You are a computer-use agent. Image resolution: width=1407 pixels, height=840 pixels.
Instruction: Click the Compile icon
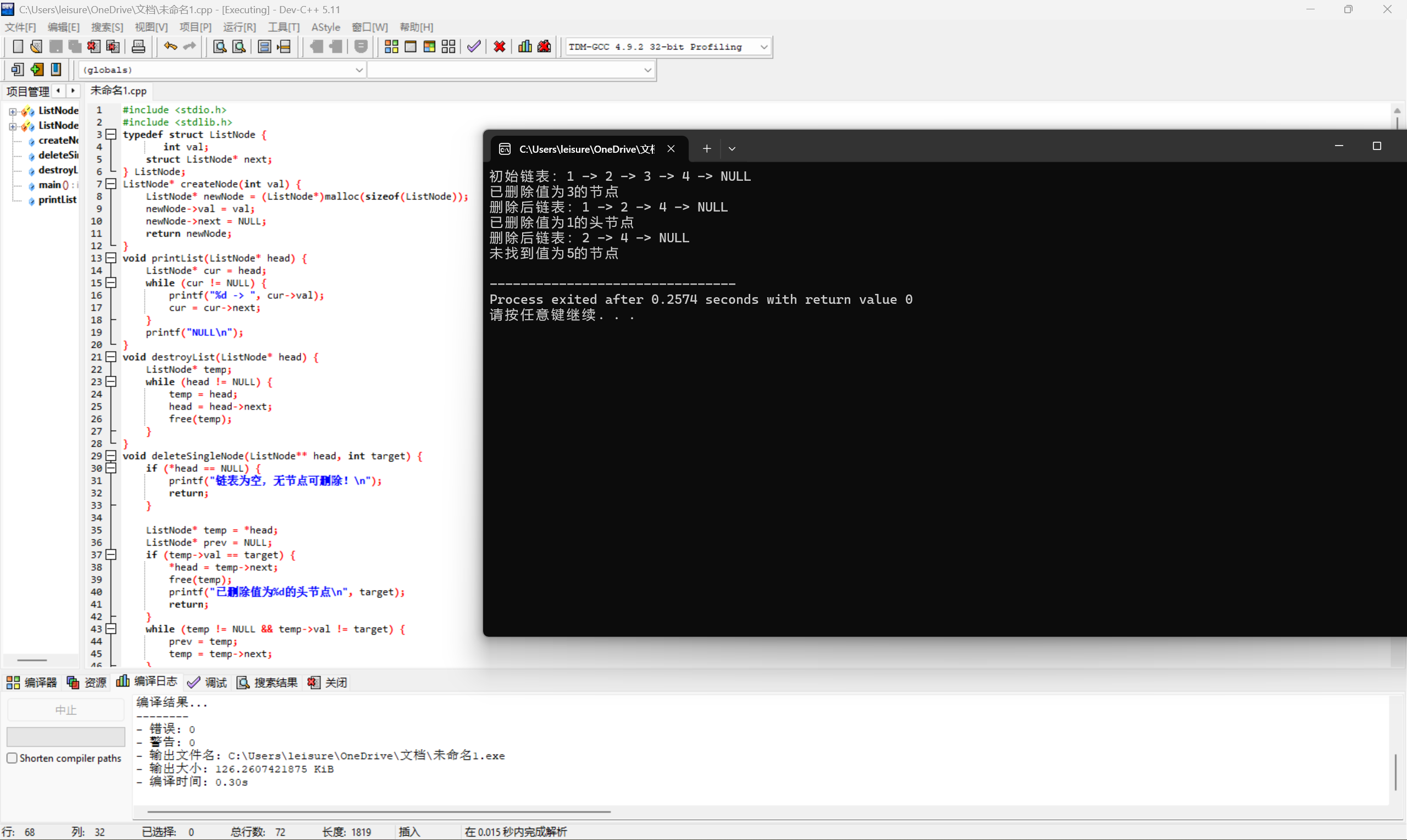pyautogui.click(x=391, y=46)
